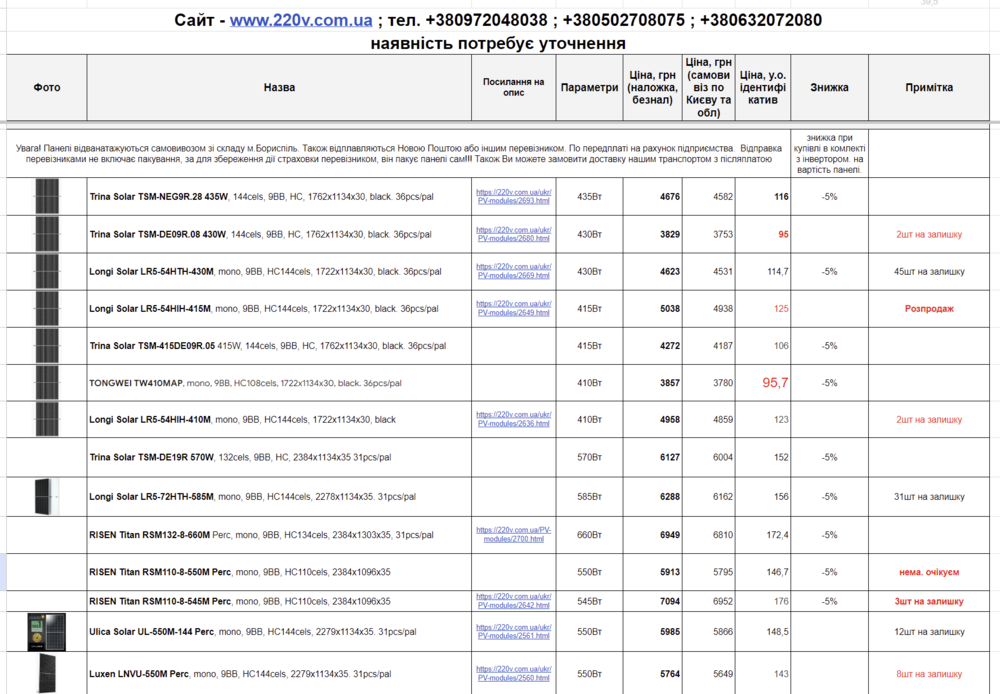Viewport: 1000px width, 694px height.
Task: Click the Ulica Solar product photo thumbnail
Action: click(46, 631)
